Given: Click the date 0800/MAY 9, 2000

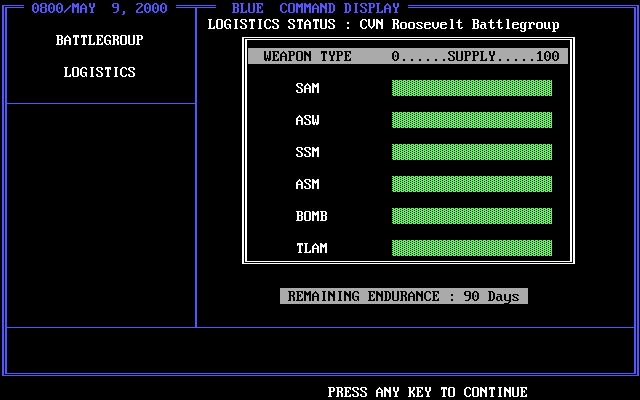Looking at the screenshot, I should [x=99, y=8].
